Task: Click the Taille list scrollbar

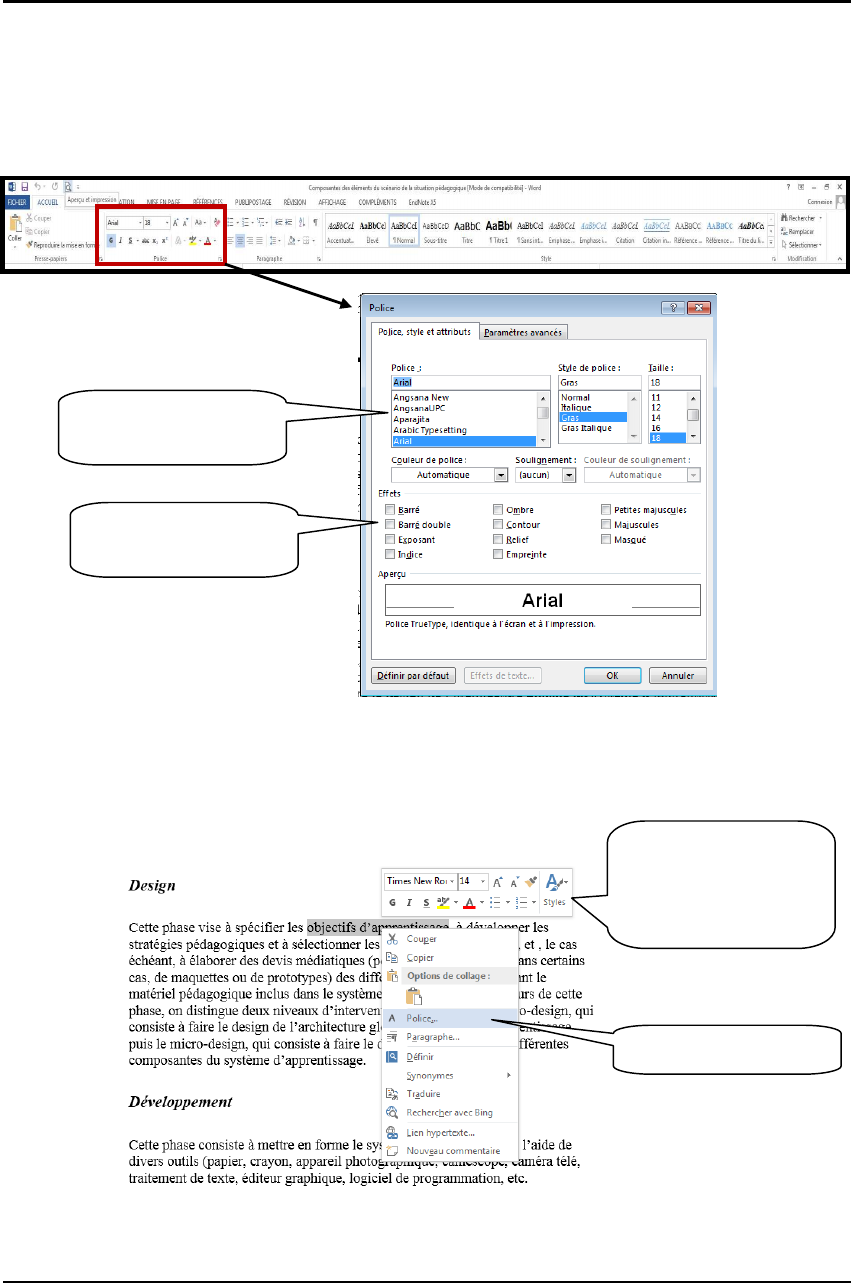Action: click(x=693, y=417)
